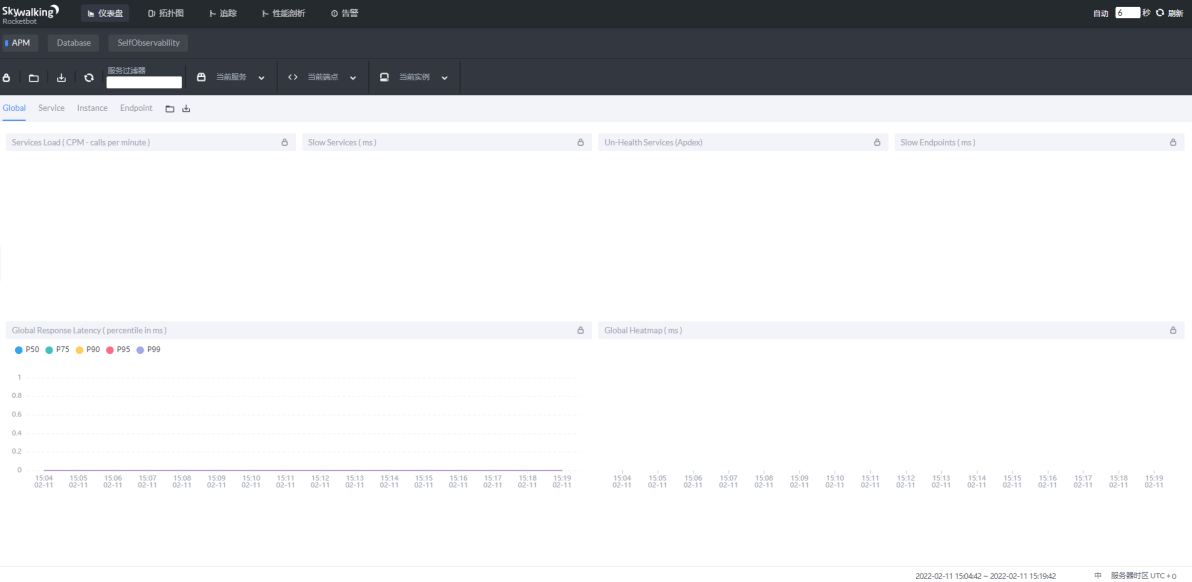Image resolution: width=1192 pixels, height=582 pixels.
Task: Click 'Services Load ( CPM - calls per minute )' title
Action: [81, 142]
